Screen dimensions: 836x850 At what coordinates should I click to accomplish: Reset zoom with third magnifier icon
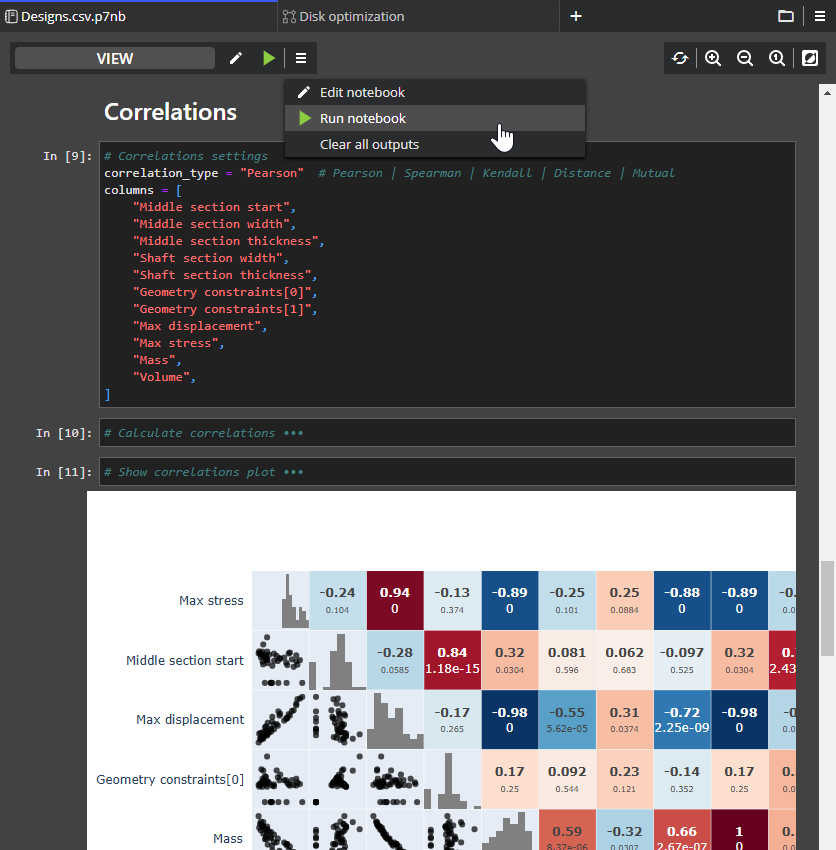point(777,58)
